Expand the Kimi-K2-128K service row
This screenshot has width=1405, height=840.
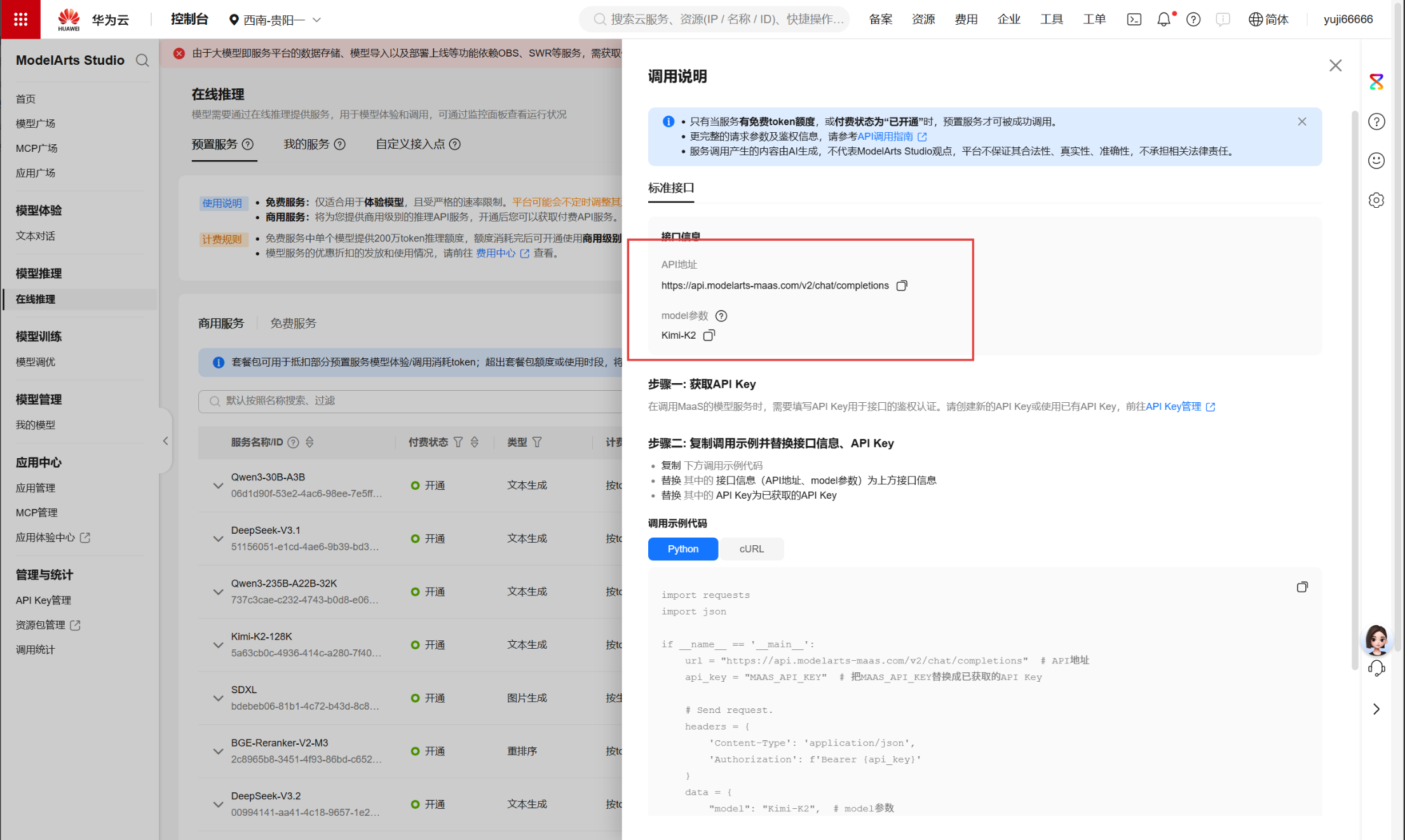tap(218, 645)
